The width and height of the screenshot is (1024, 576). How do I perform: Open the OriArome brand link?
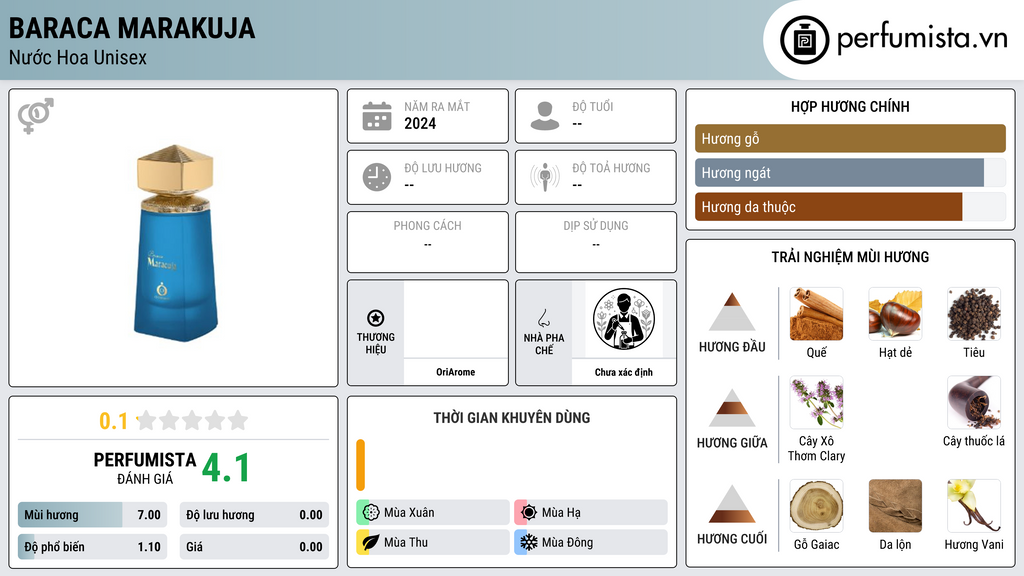(455, 372)
